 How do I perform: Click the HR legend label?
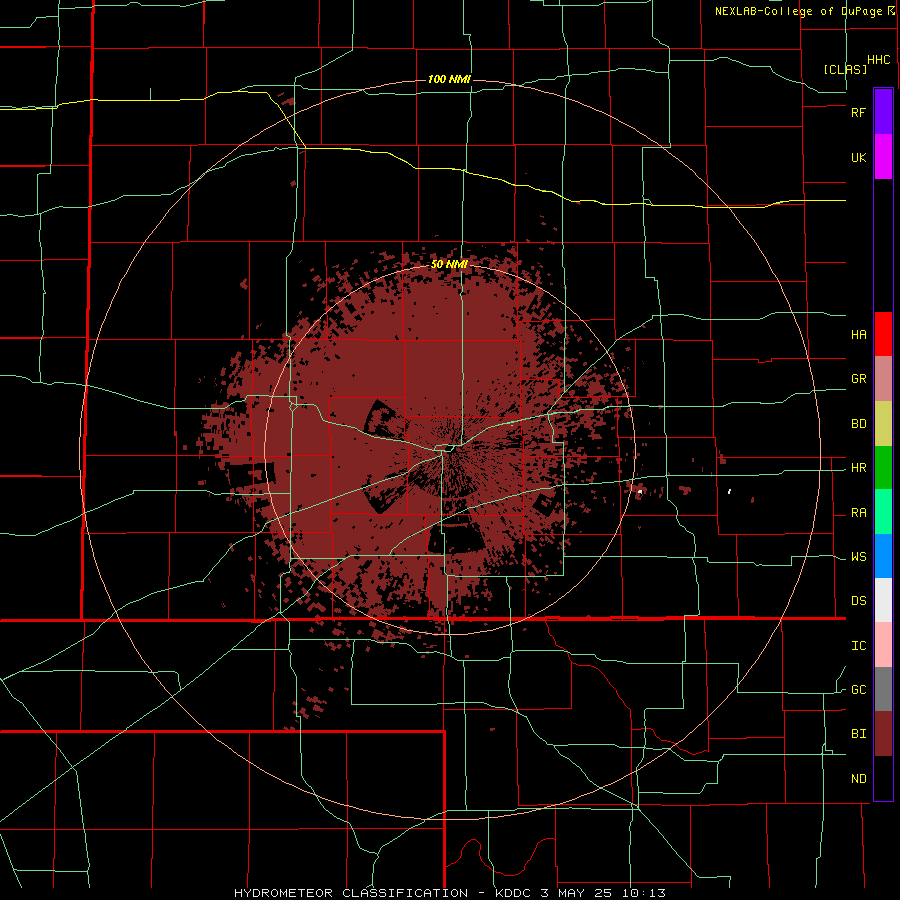coord(859,468)
